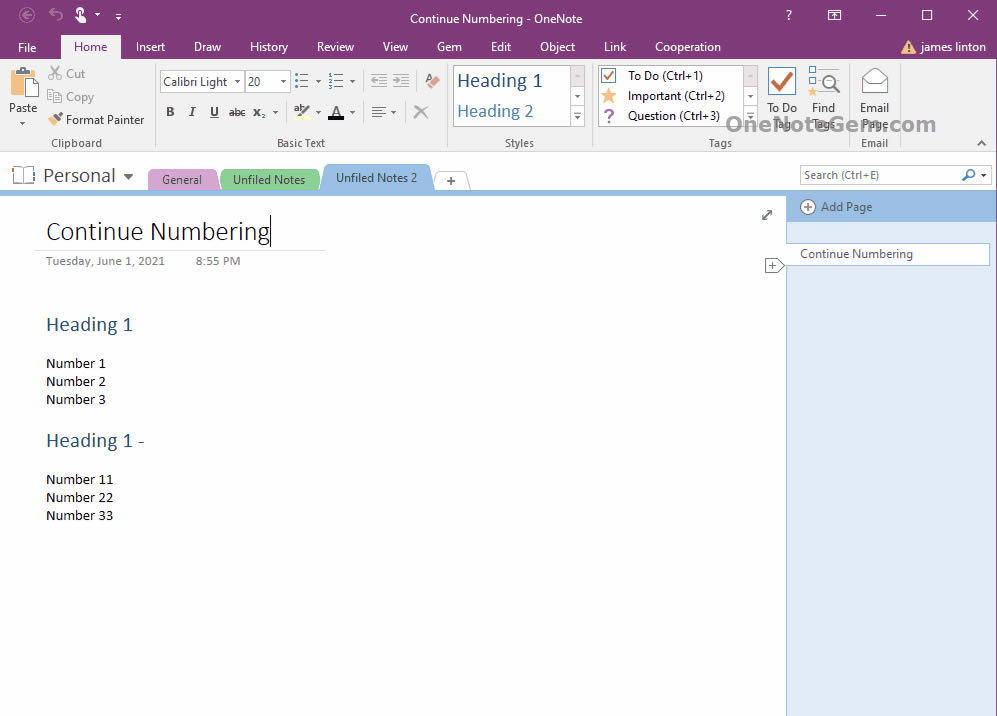997x716 pixels.
Task: Open Find Tags
Action: pyautogui.click(x=824, y=95)
